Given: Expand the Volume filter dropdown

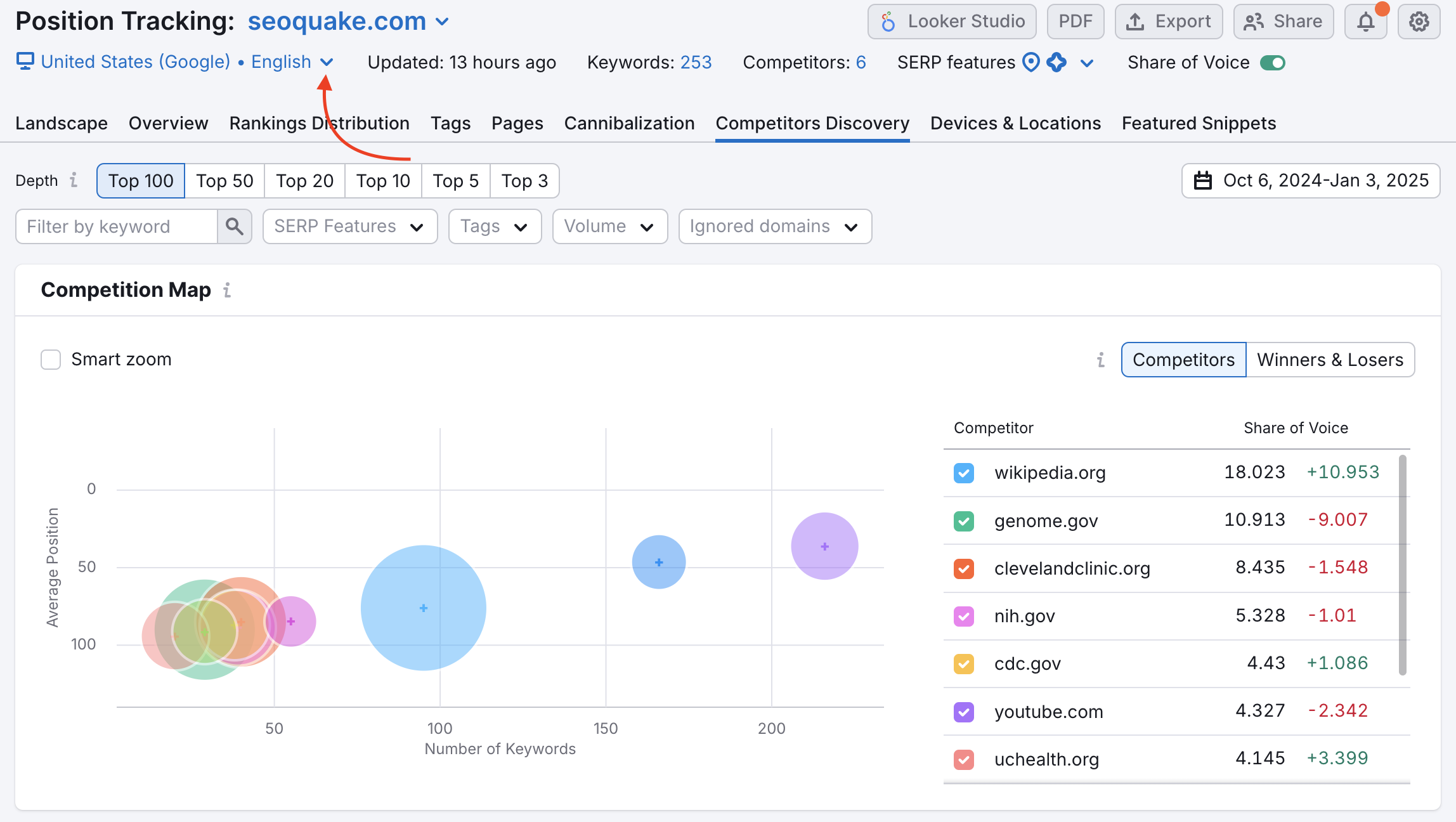Looking at the screenshot, I should [x=609, y=226].
